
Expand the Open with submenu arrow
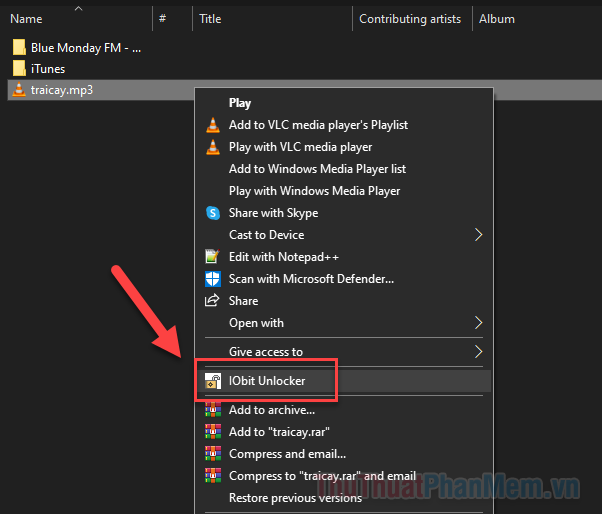(x=478, y=323)
